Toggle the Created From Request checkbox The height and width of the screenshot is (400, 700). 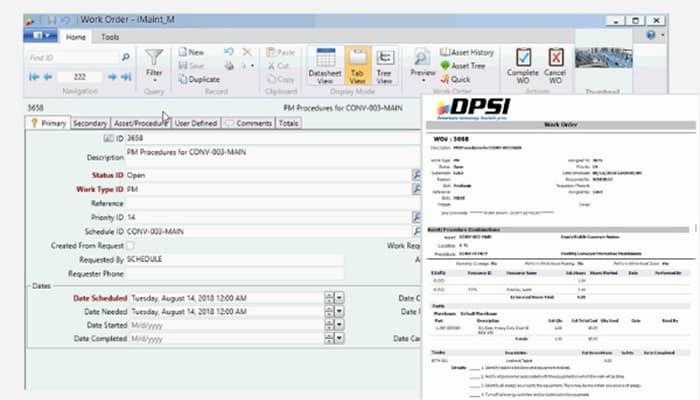tap(130, 245)
